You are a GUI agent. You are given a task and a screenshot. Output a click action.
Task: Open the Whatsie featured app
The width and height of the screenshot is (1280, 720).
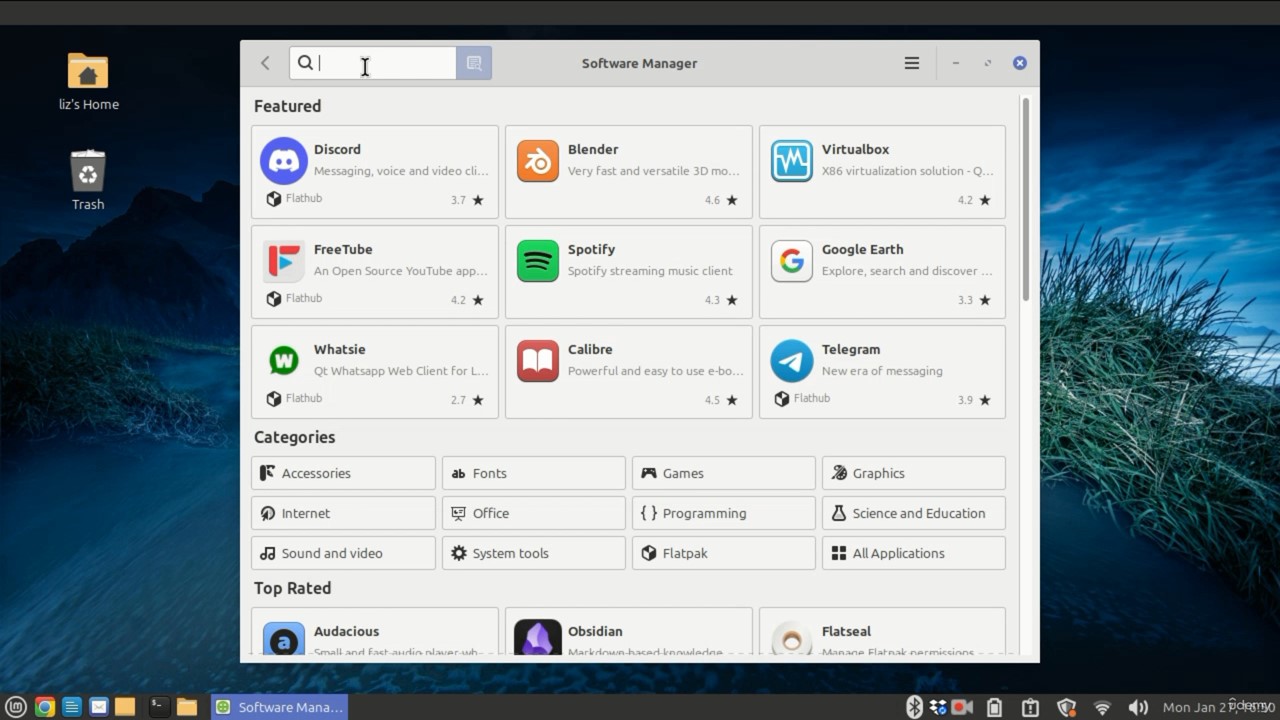click(375, 372)
